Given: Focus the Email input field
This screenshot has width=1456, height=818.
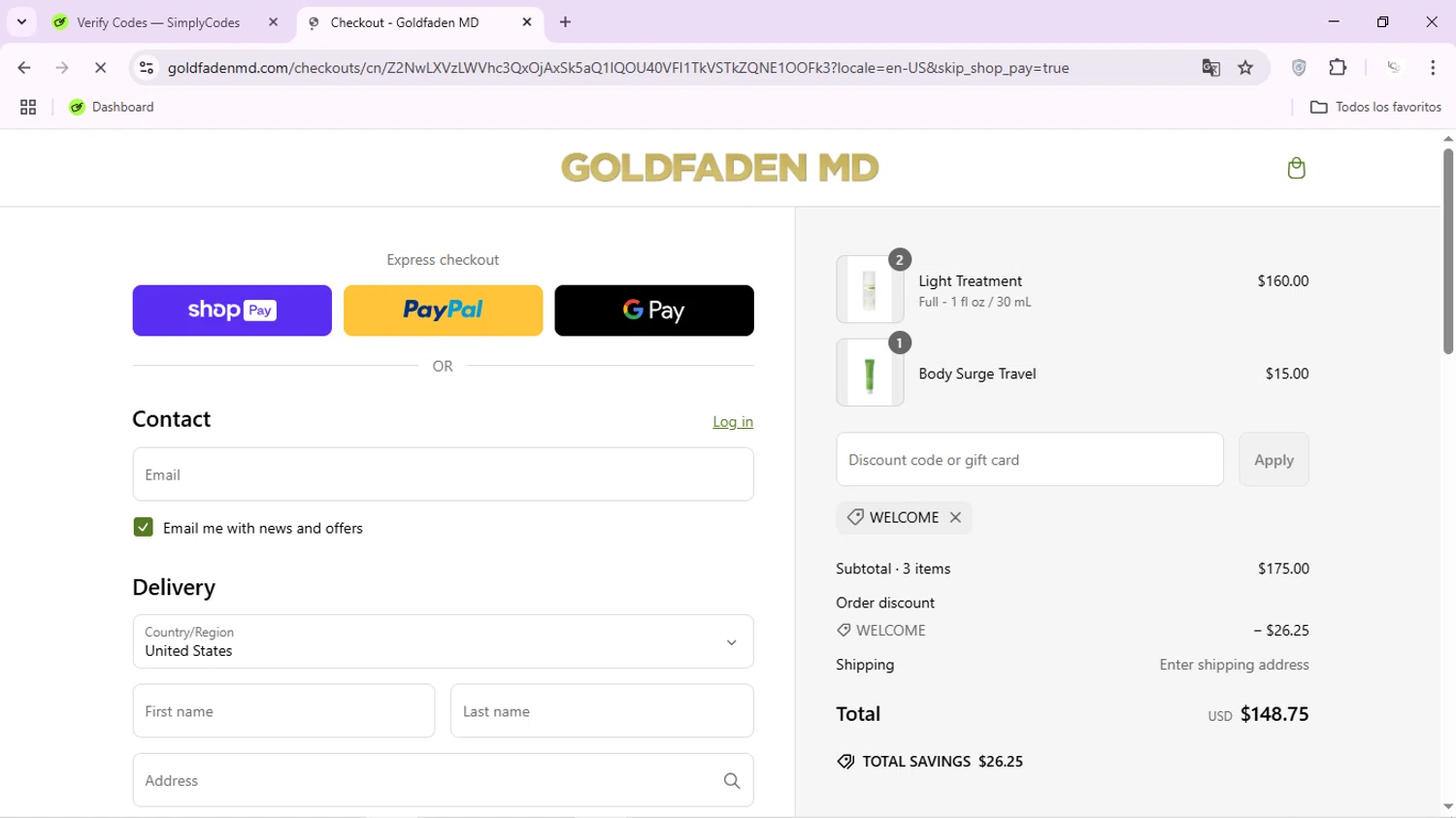Looking at the screenshot, I should tap(443, 474).
